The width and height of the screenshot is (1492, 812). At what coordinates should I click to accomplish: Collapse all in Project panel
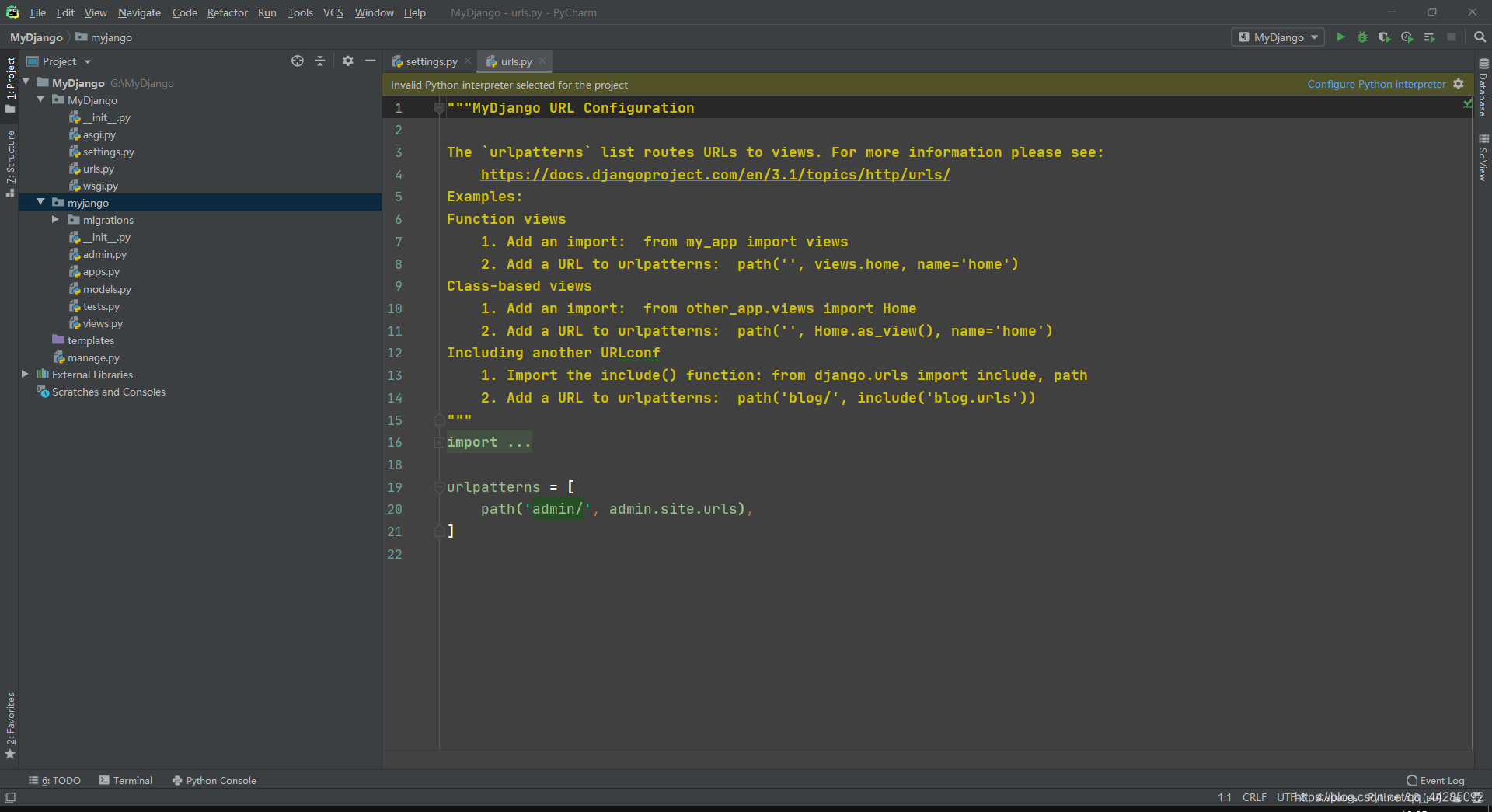[x=320, y=61]
